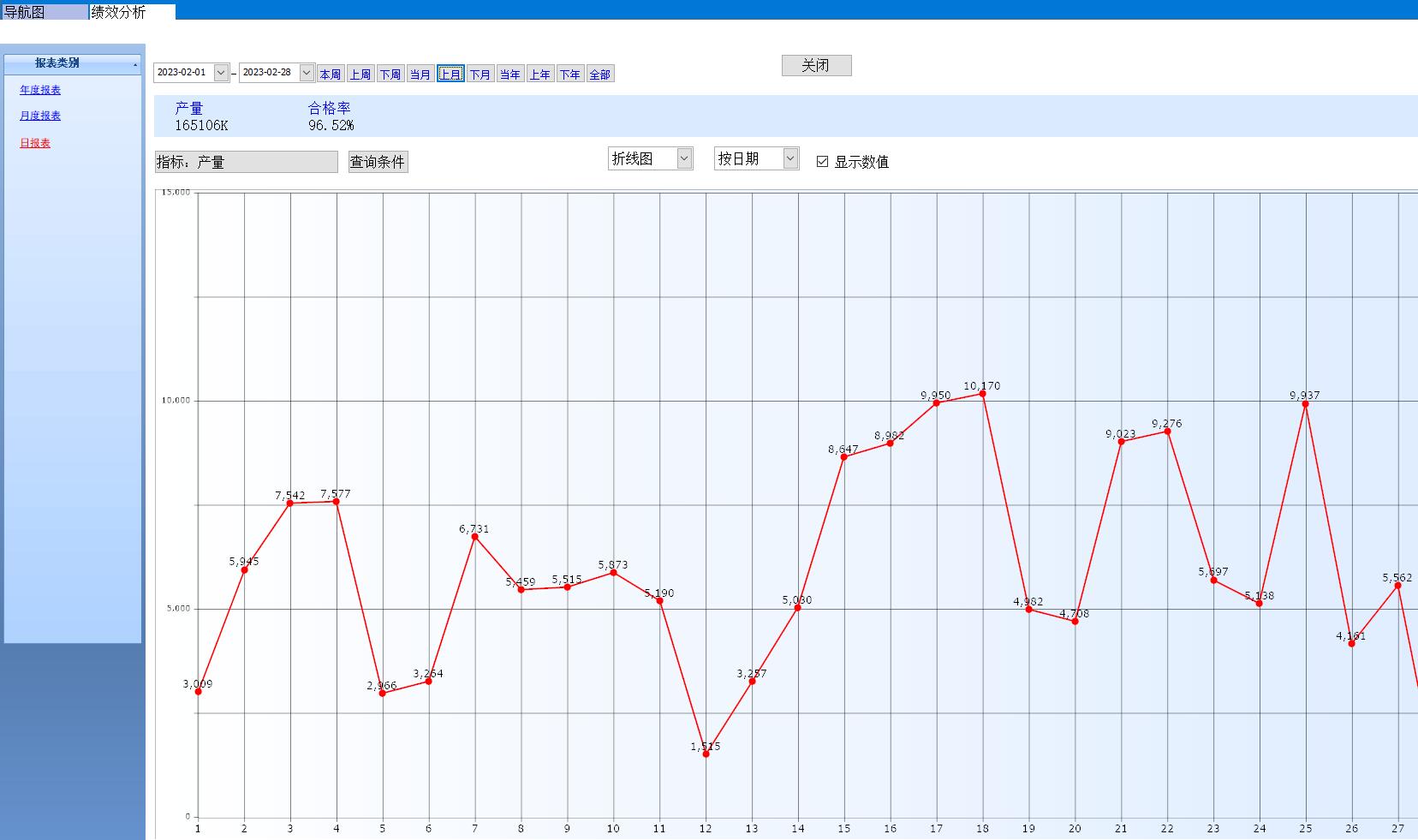This screenshot has width=1418, height=840.
Task: Open the 年度报表 link
Action: (x=40, y=90)
